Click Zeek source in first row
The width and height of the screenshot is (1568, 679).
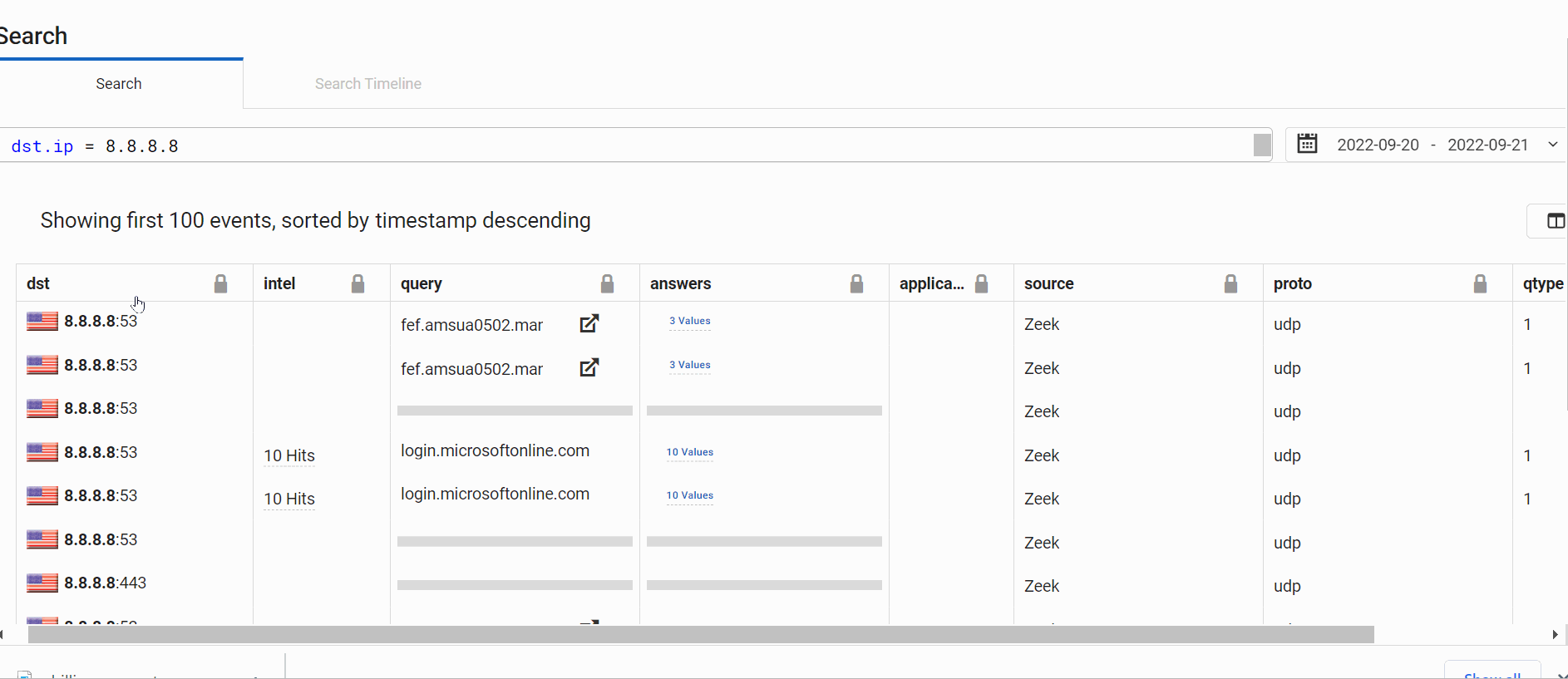pyautogui.click(x=1042, y=324)
